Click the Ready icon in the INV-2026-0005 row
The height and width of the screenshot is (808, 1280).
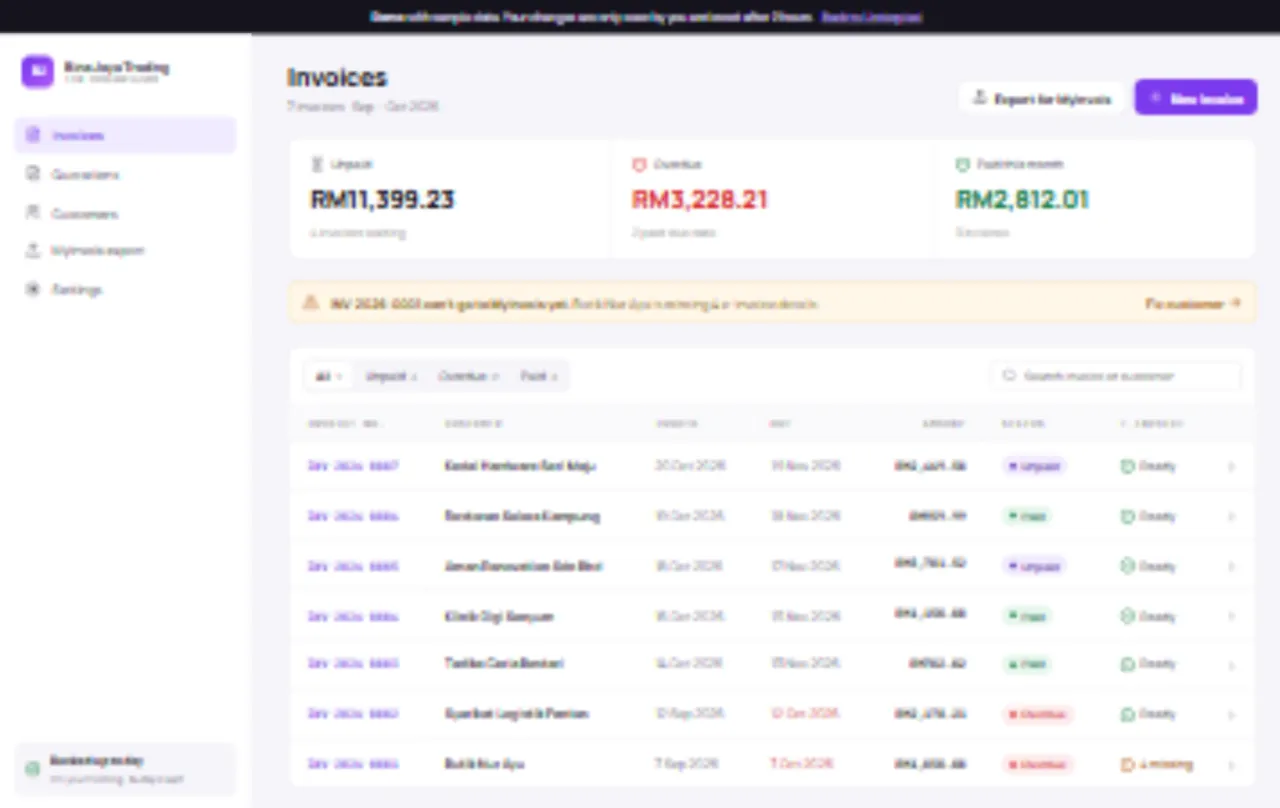click(x=1126, y=566)
